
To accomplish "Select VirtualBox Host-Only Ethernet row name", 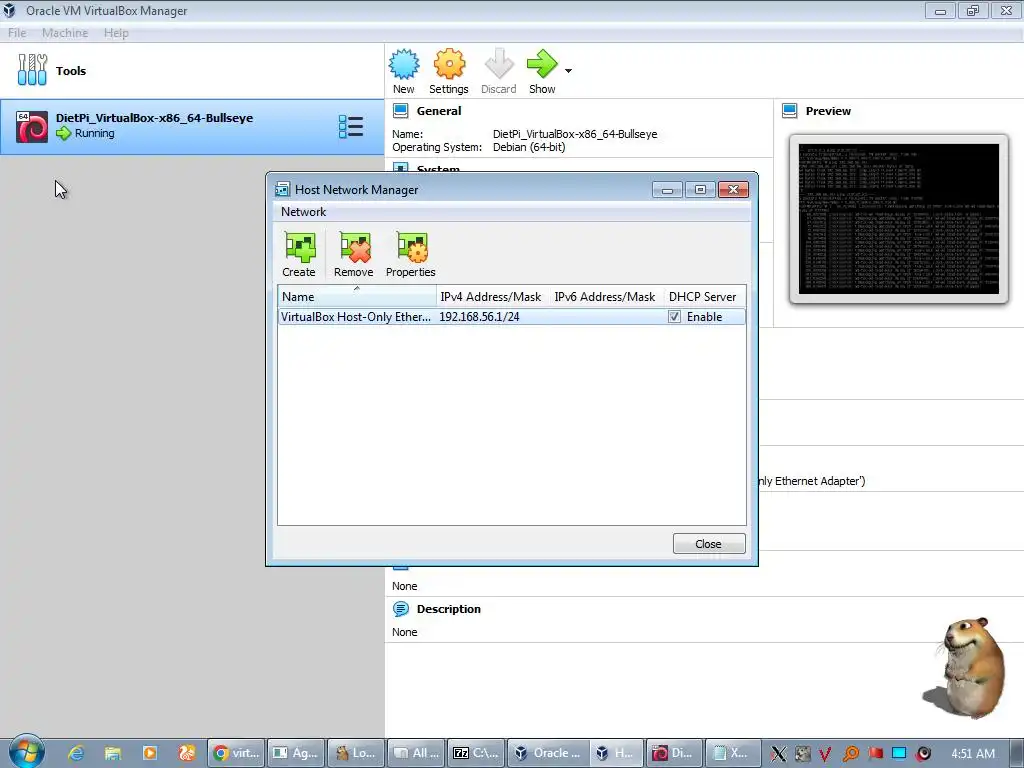I will pyautogui.click(x=356, y=317).
